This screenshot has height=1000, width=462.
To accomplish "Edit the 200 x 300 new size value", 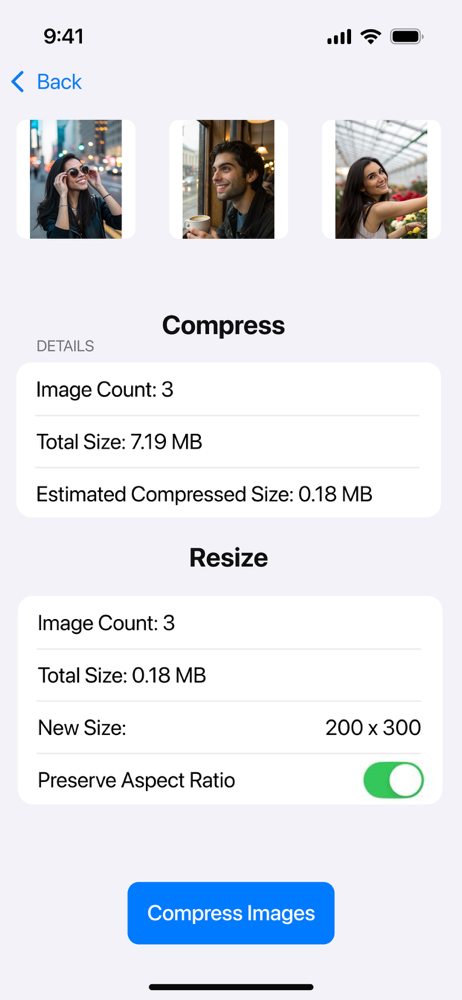I will click(x=373, y=728).
